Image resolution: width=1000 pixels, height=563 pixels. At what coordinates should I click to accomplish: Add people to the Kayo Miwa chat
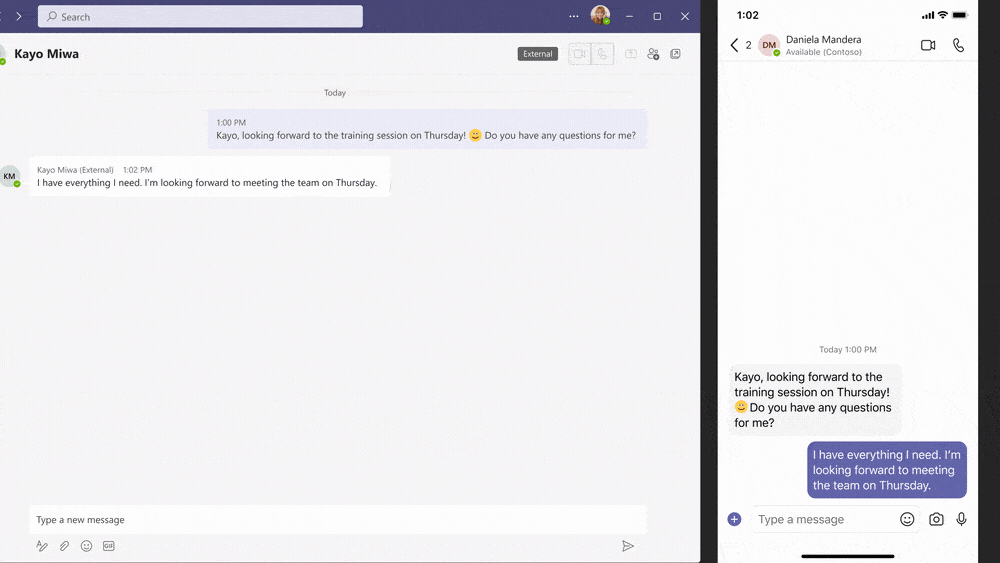[x=653, y=54]
